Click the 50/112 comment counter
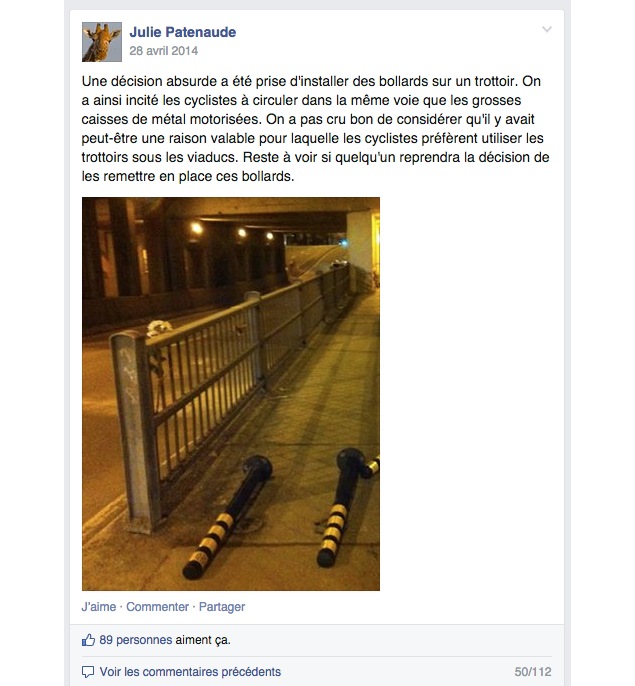Screen dimensions: 635x686 533,672
